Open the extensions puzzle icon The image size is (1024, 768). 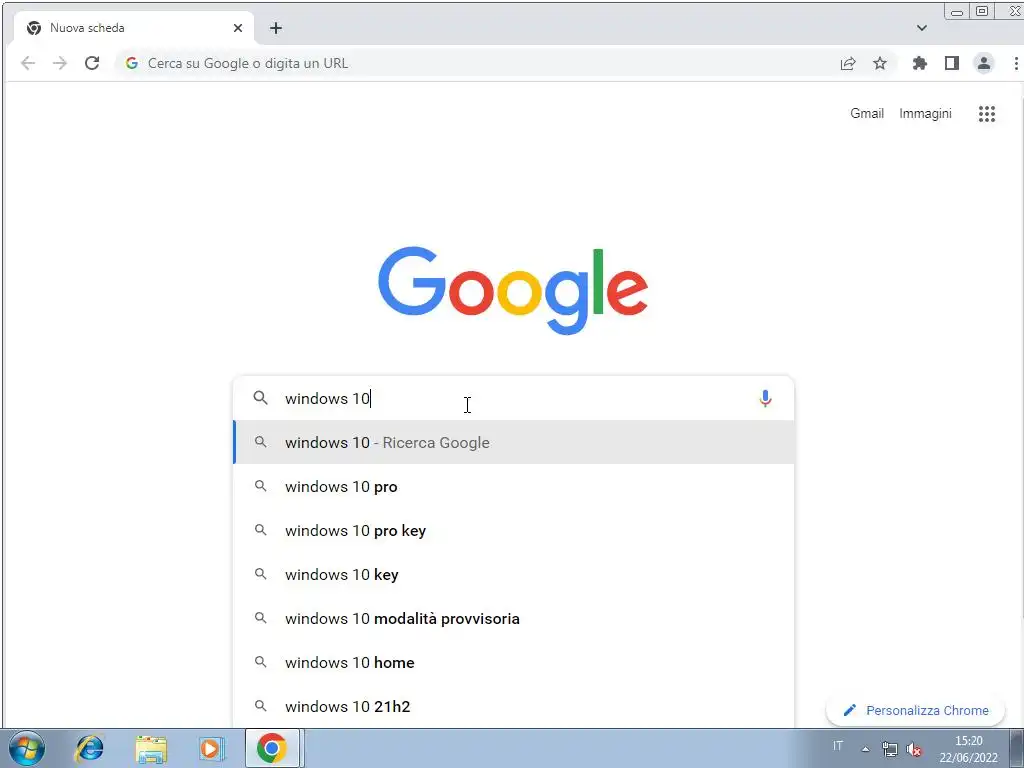pos(920,63)
